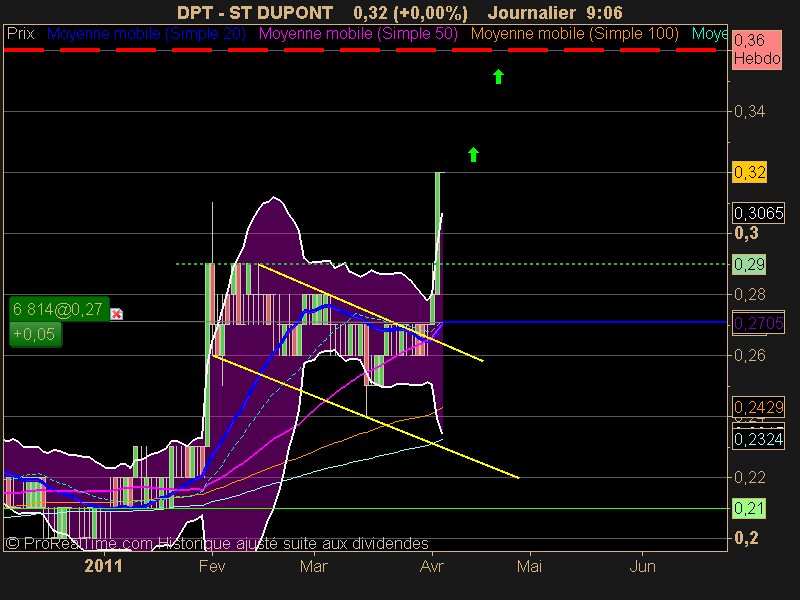Click the Mai label on time axis

[x=529, y=566]
